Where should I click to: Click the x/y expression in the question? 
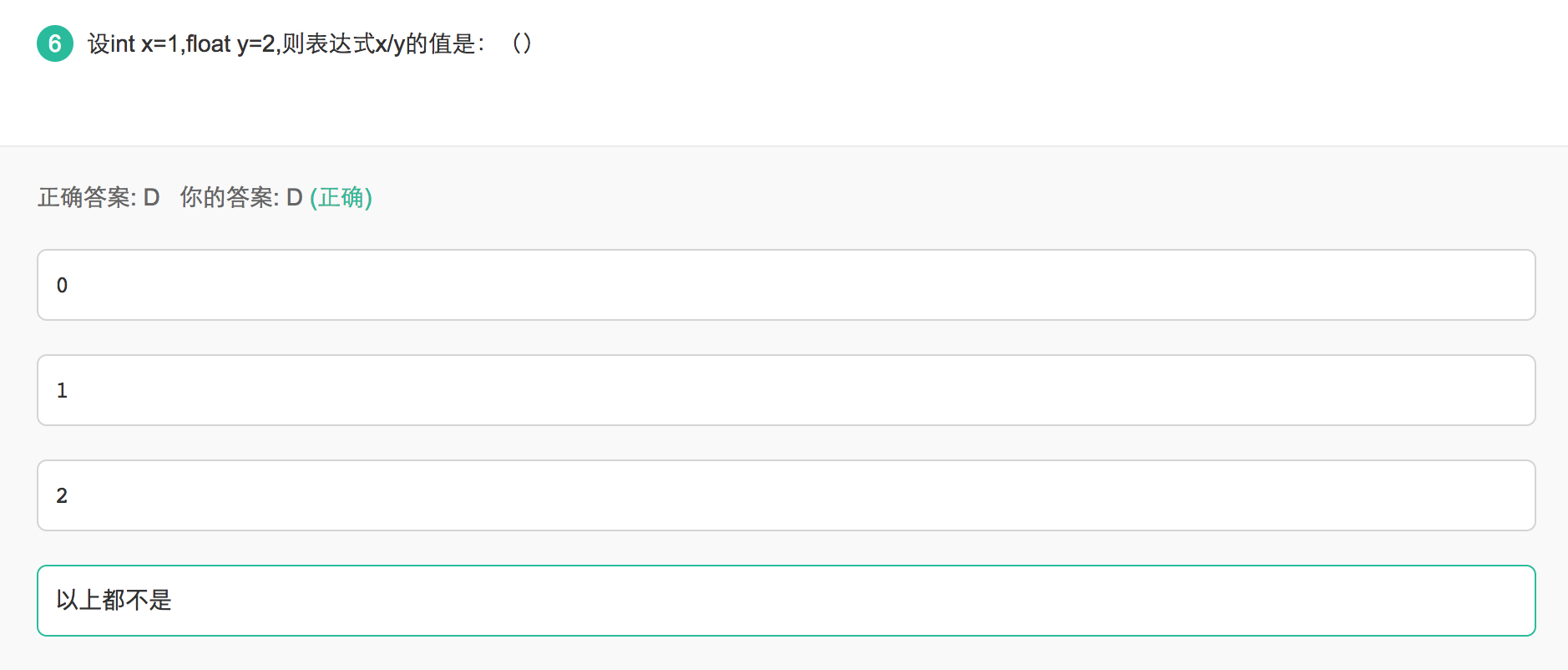[390, 43]
